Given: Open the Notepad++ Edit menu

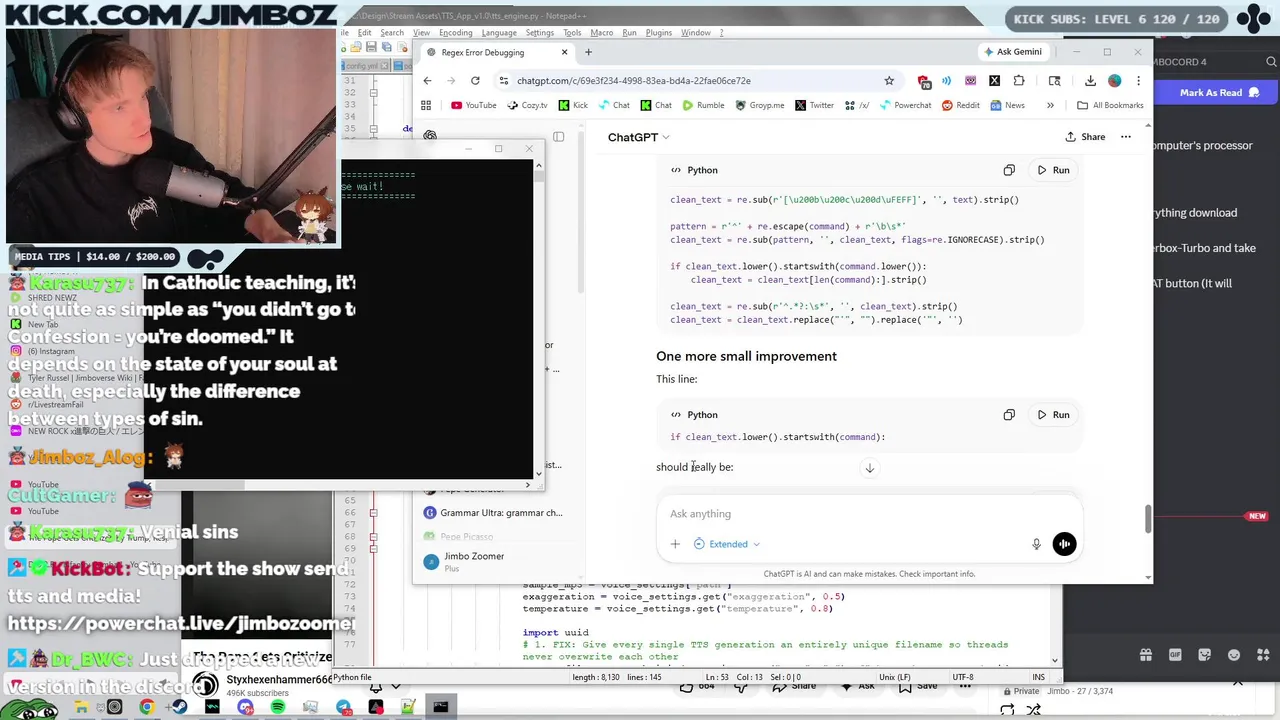Looking at the screenshot, I should [x=365, y=33].
